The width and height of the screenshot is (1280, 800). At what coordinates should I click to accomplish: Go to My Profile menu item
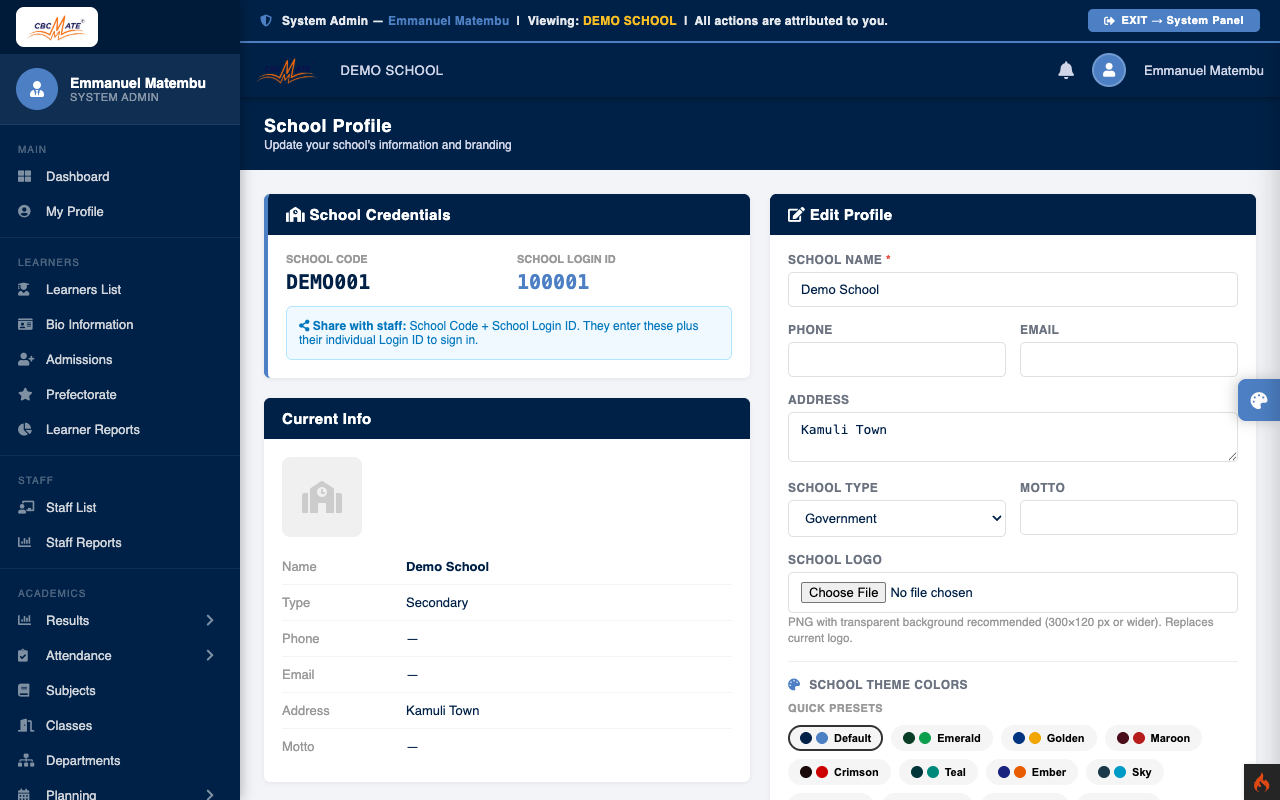tap(120, 211)
